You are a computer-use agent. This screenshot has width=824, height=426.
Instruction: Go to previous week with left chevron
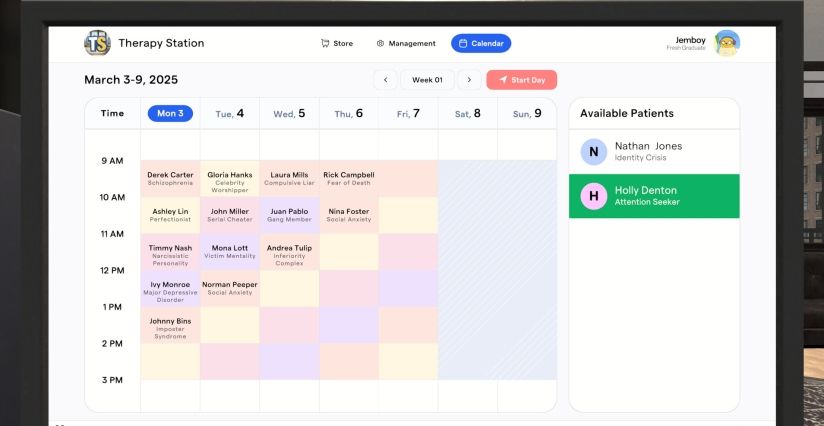point(385,80)
